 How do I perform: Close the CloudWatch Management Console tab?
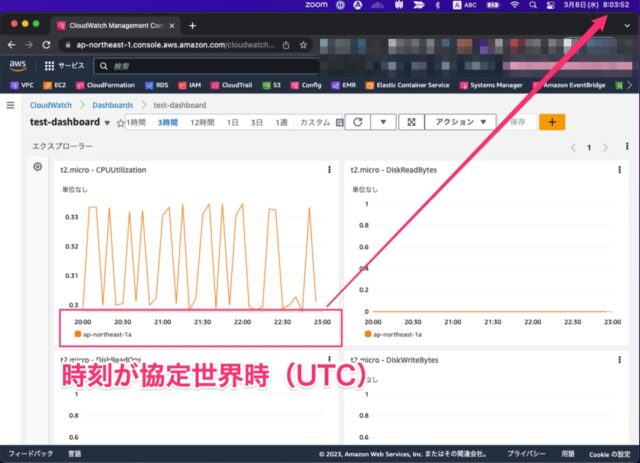click(x=172, y=26)
